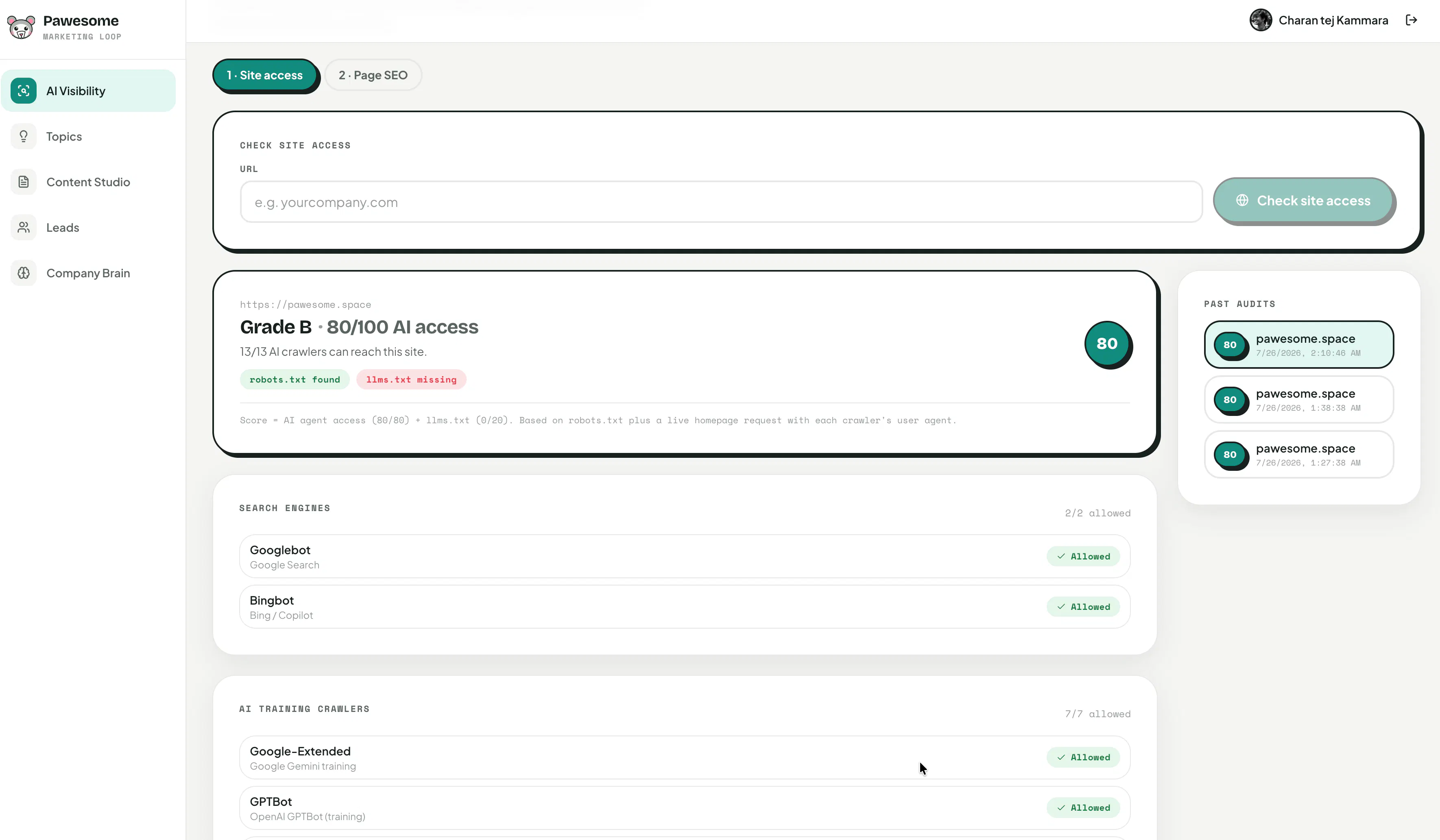Click the 2/2 allowed count

pyautogui.click(x=1098, y=514)
